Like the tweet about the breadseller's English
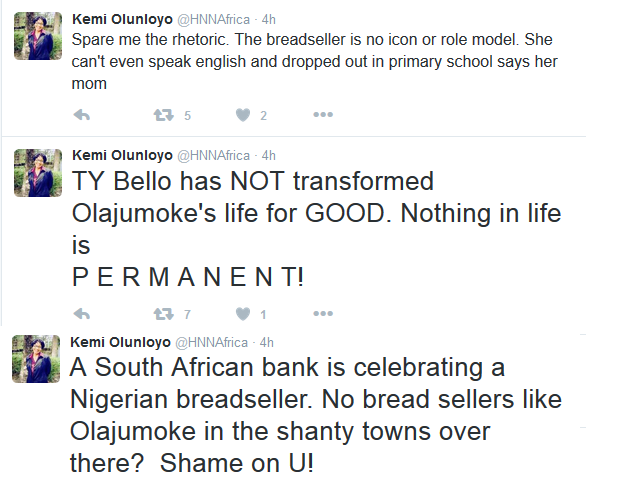 [x=242, y=116]
